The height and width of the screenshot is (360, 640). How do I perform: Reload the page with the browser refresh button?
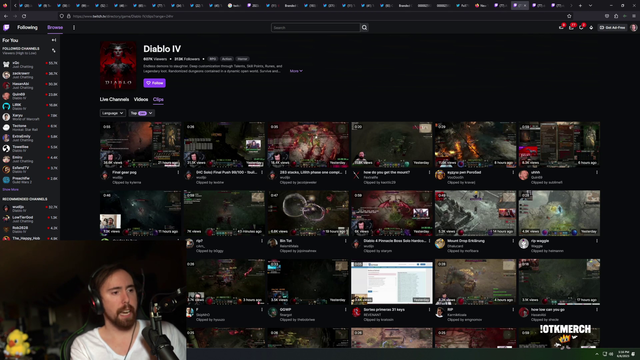coord(24,16)
